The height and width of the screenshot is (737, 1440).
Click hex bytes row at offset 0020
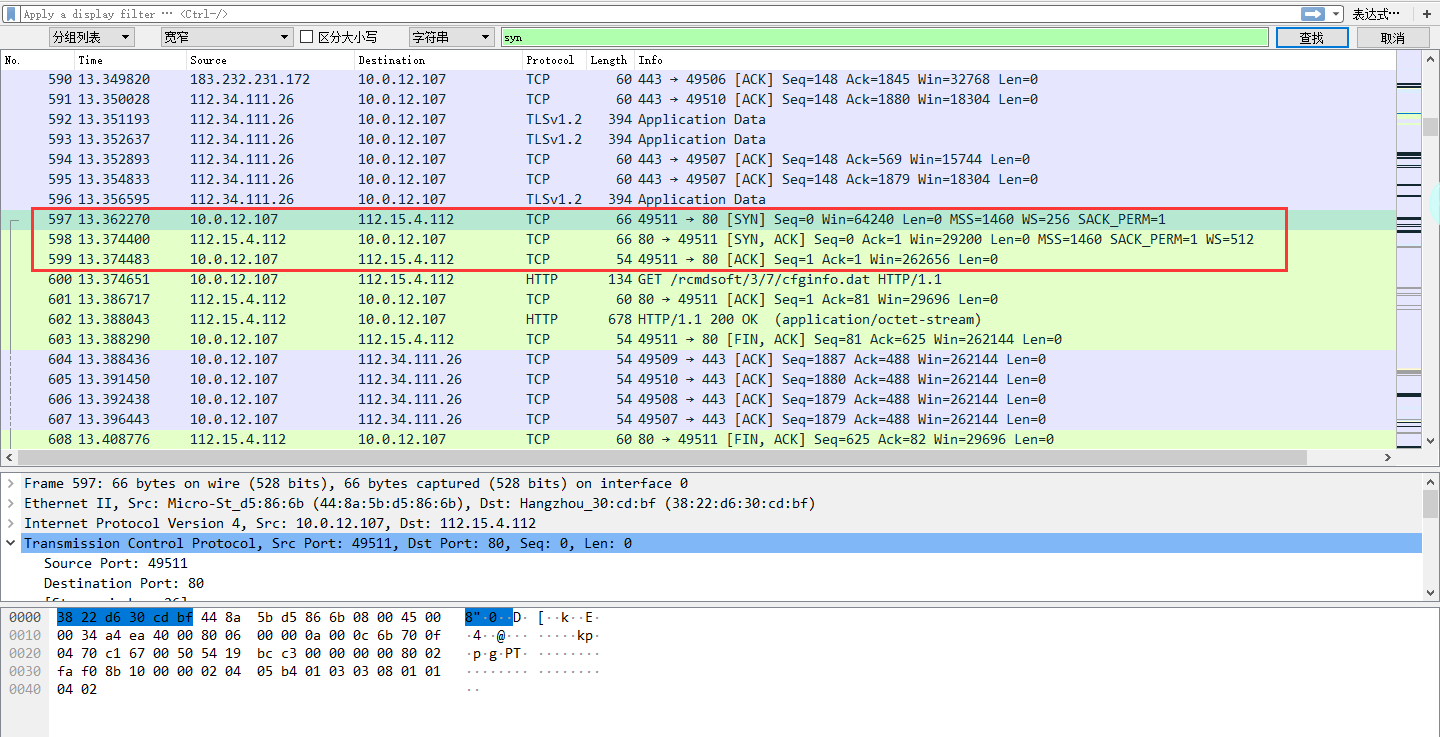249,653
